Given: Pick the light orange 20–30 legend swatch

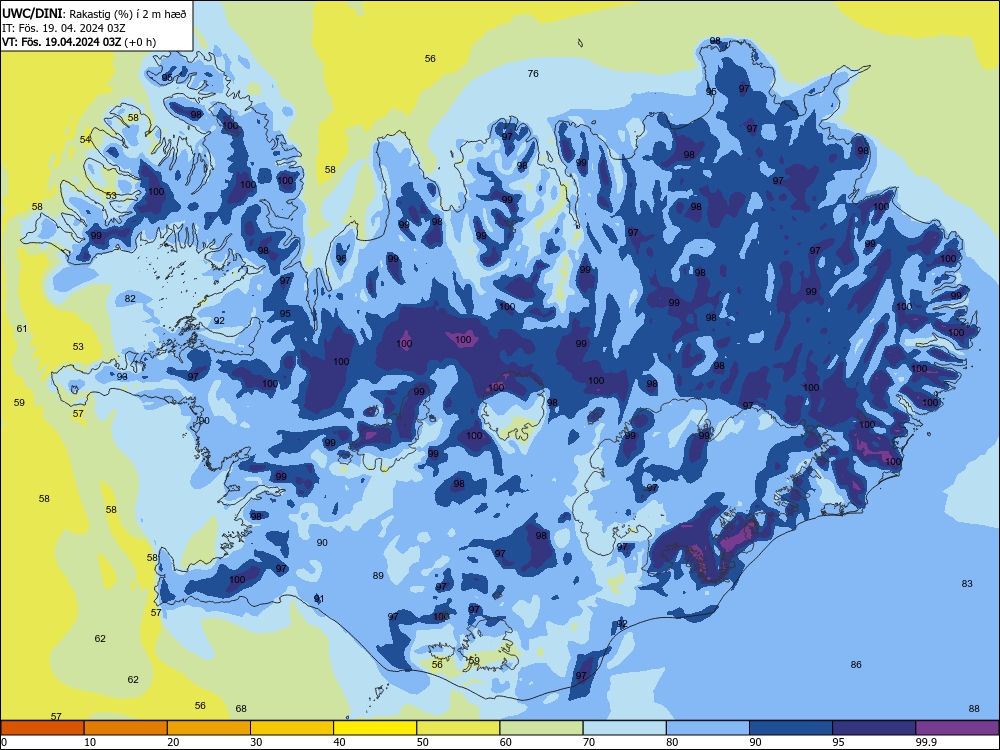Looking at the screenshot, I should 209,728.
